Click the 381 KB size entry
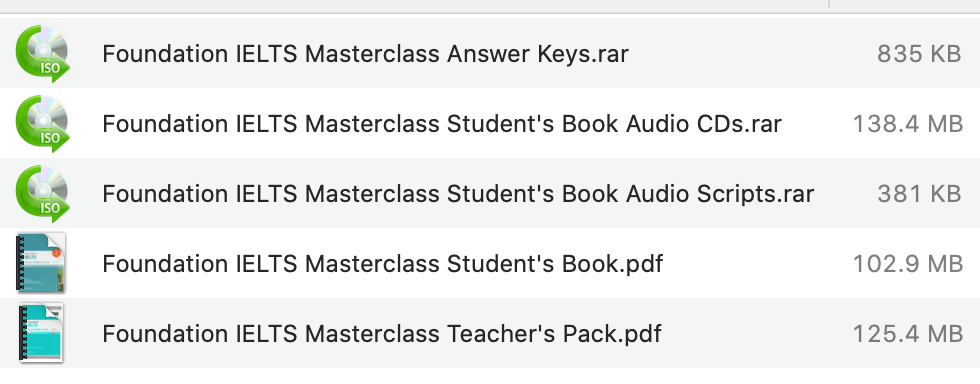 point(919,195)
